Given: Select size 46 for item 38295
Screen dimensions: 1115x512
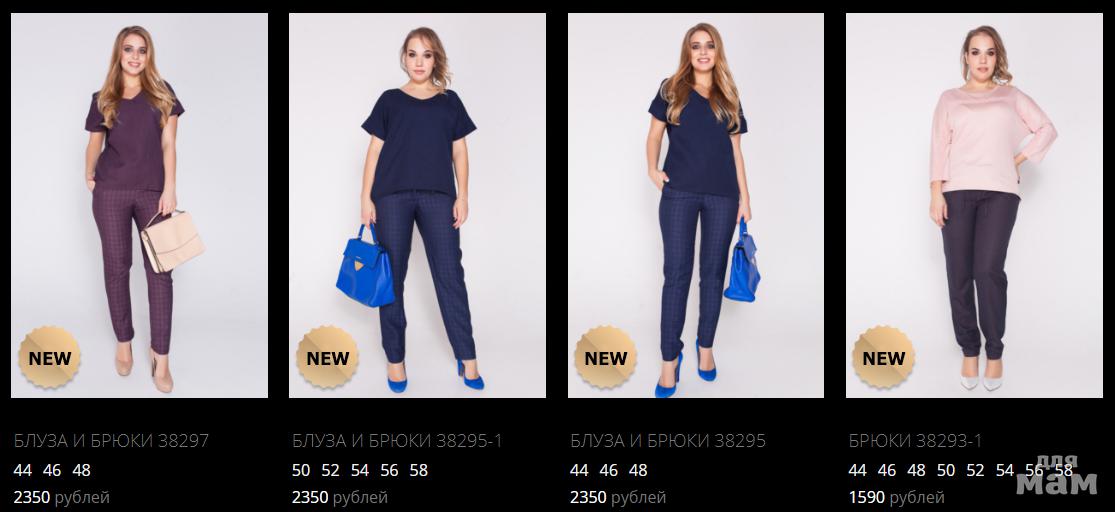Looking at the screenshot, I should click(x=609, y=470).
